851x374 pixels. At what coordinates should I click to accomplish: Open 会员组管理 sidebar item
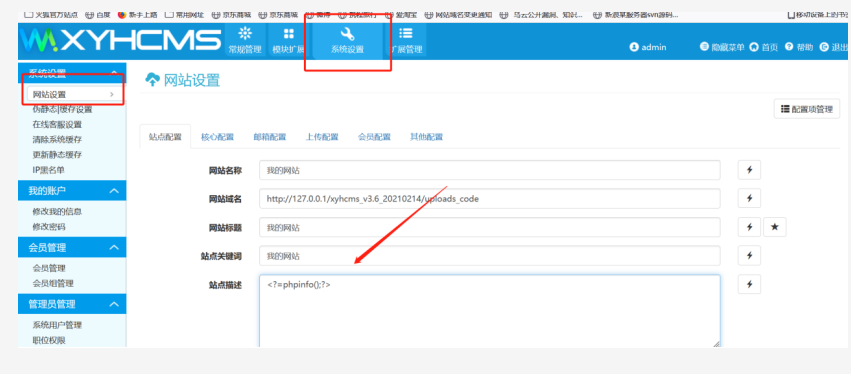click(53, 283)
